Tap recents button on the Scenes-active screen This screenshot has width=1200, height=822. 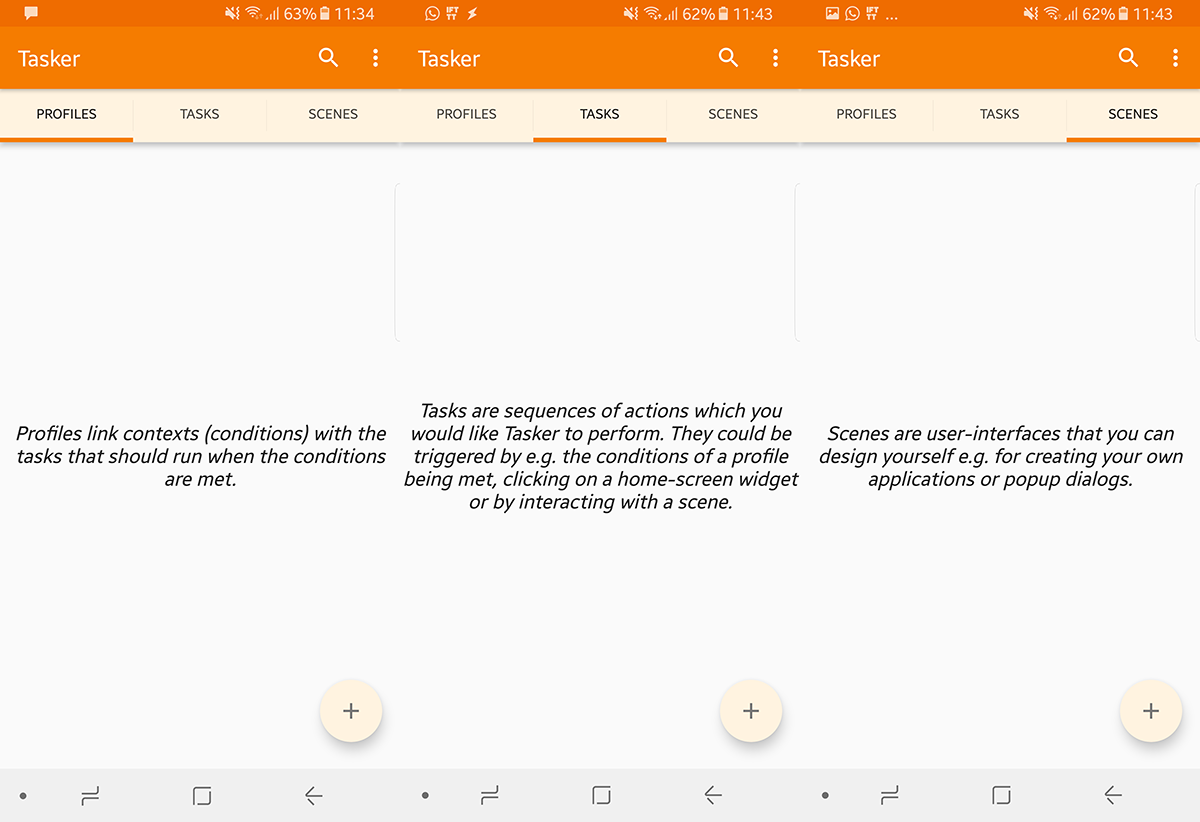tap(891, 796)
